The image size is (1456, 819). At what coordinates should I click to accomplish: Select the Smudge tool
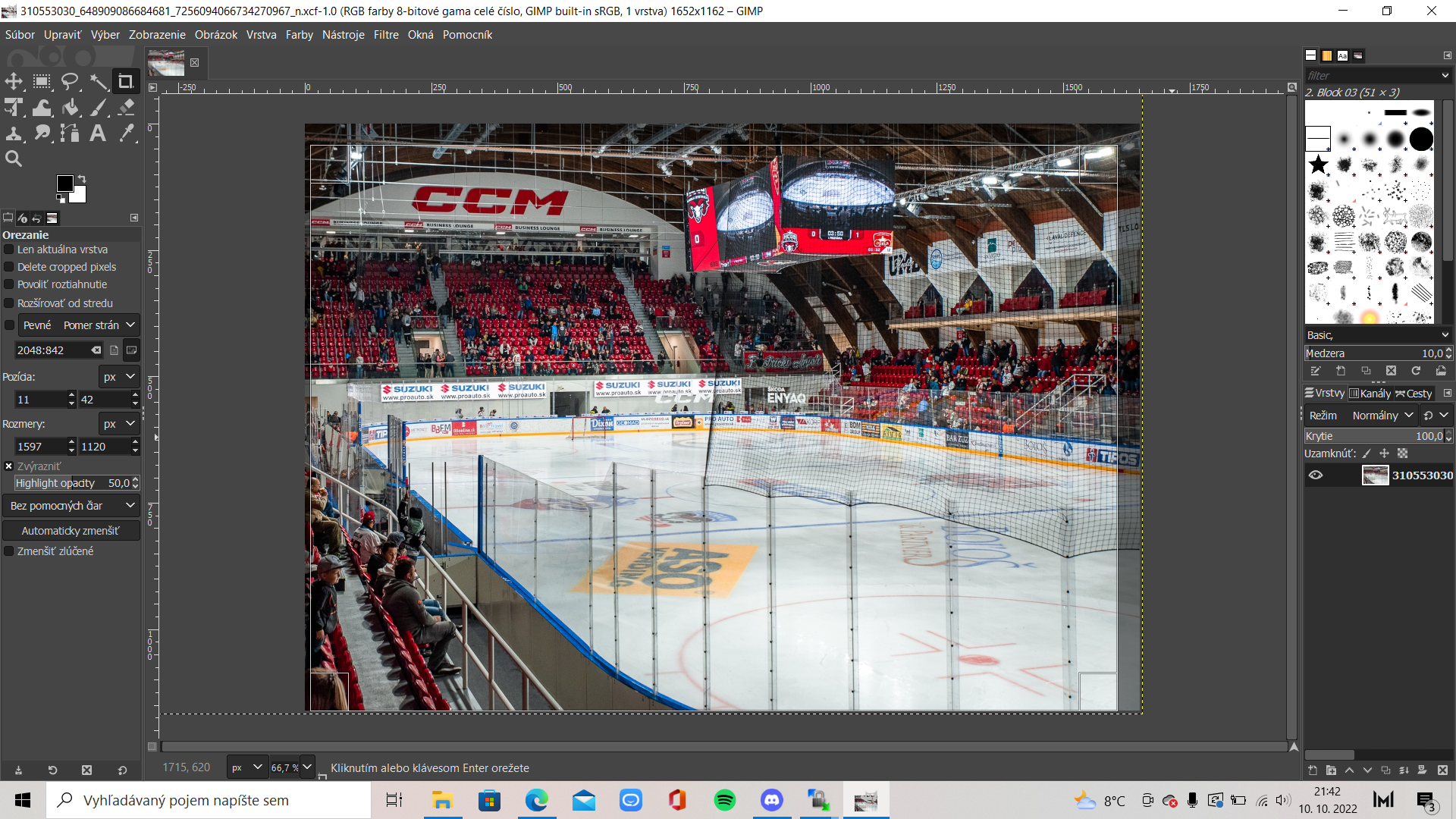coord(42,133)
